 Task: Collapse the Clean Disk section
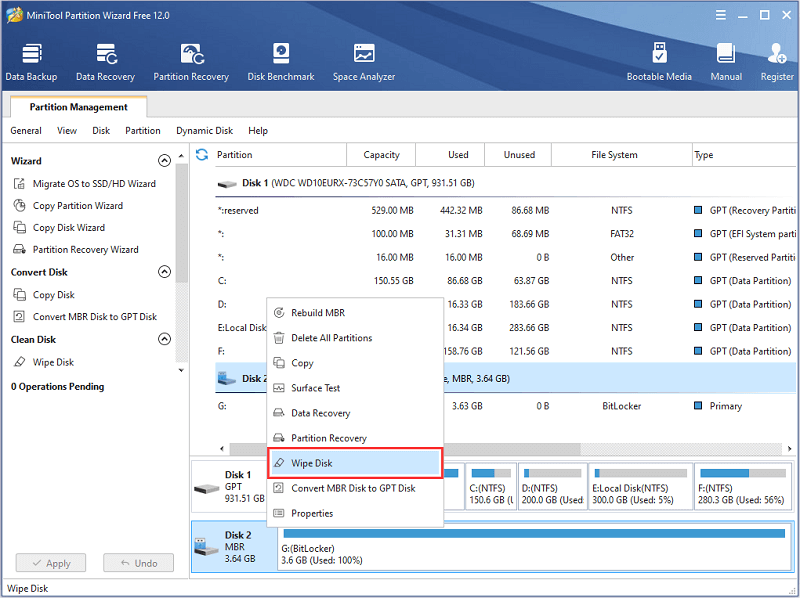pos(164,339)
